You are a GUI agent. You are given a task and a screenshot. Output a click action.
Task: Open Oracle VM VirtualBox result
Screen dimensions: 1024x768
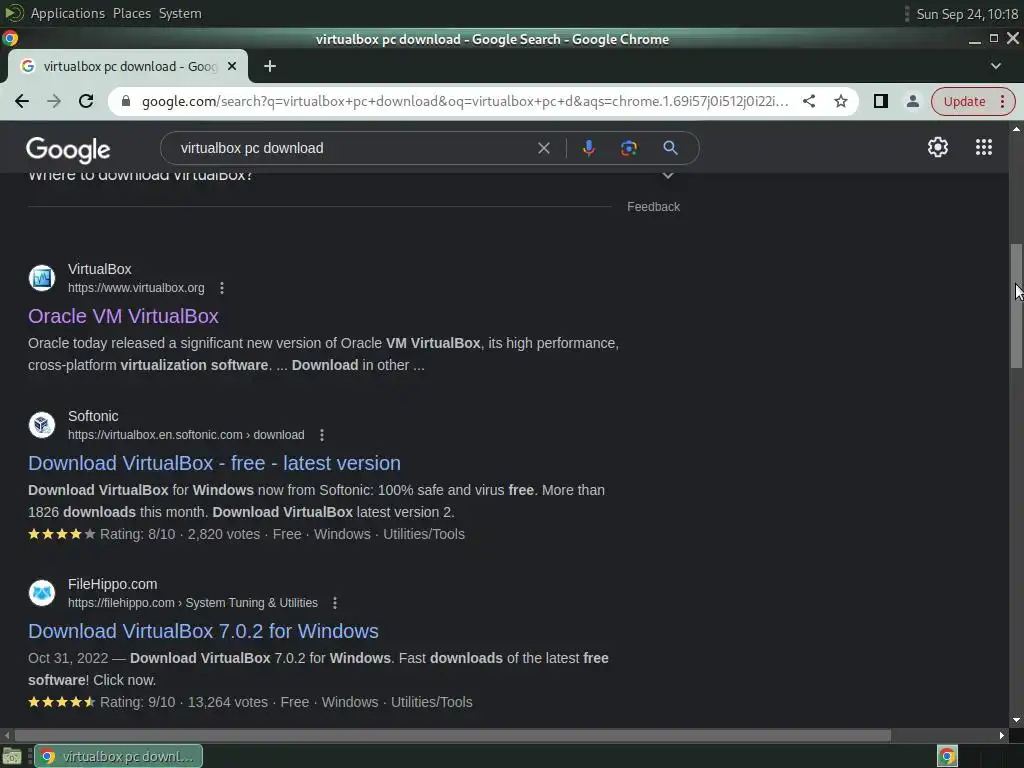pyautogui.click(x=123, y=316)
